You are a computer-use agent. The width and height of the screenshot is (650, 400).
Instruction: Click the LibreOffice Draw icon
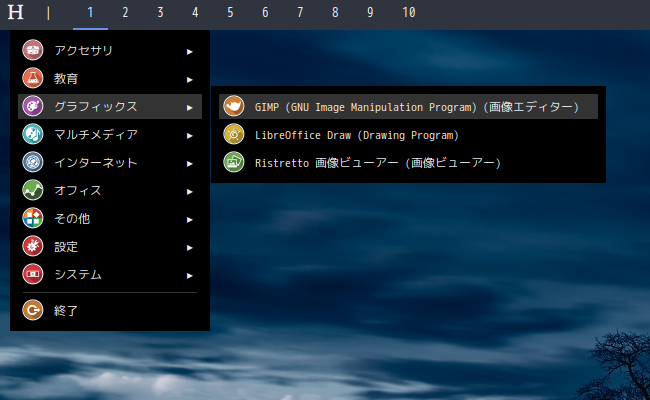(x=234, y=134)
